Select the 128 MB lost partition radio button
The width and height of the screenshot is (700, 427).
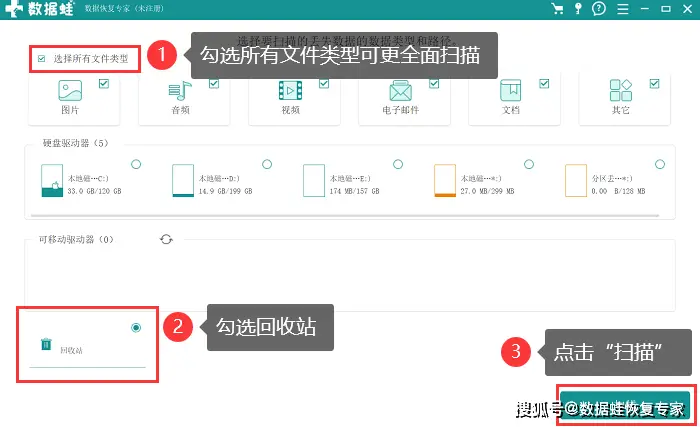tap(660, 164)
